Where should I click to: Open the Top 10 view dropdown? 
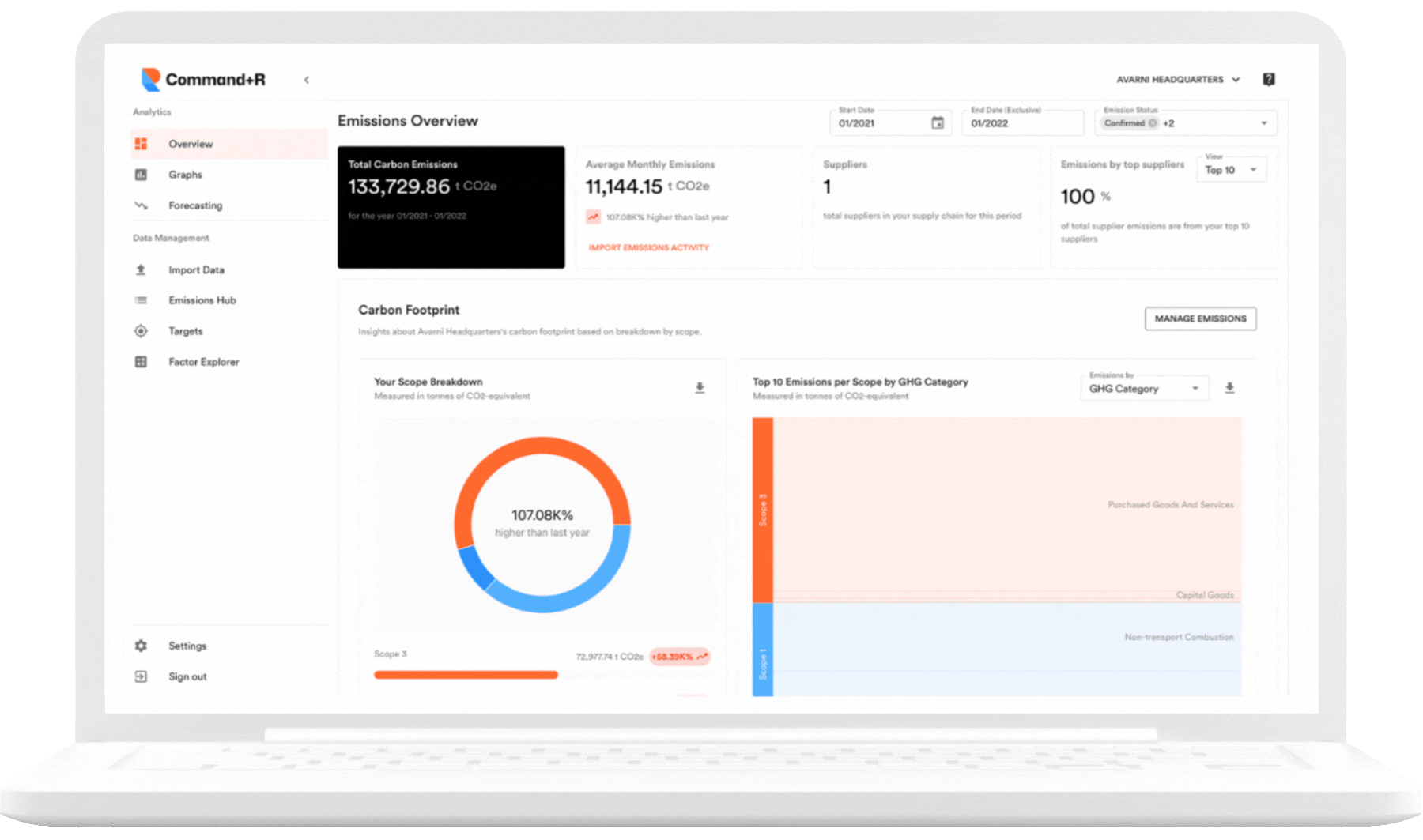pyautogui.click(x=1232, y=169)
